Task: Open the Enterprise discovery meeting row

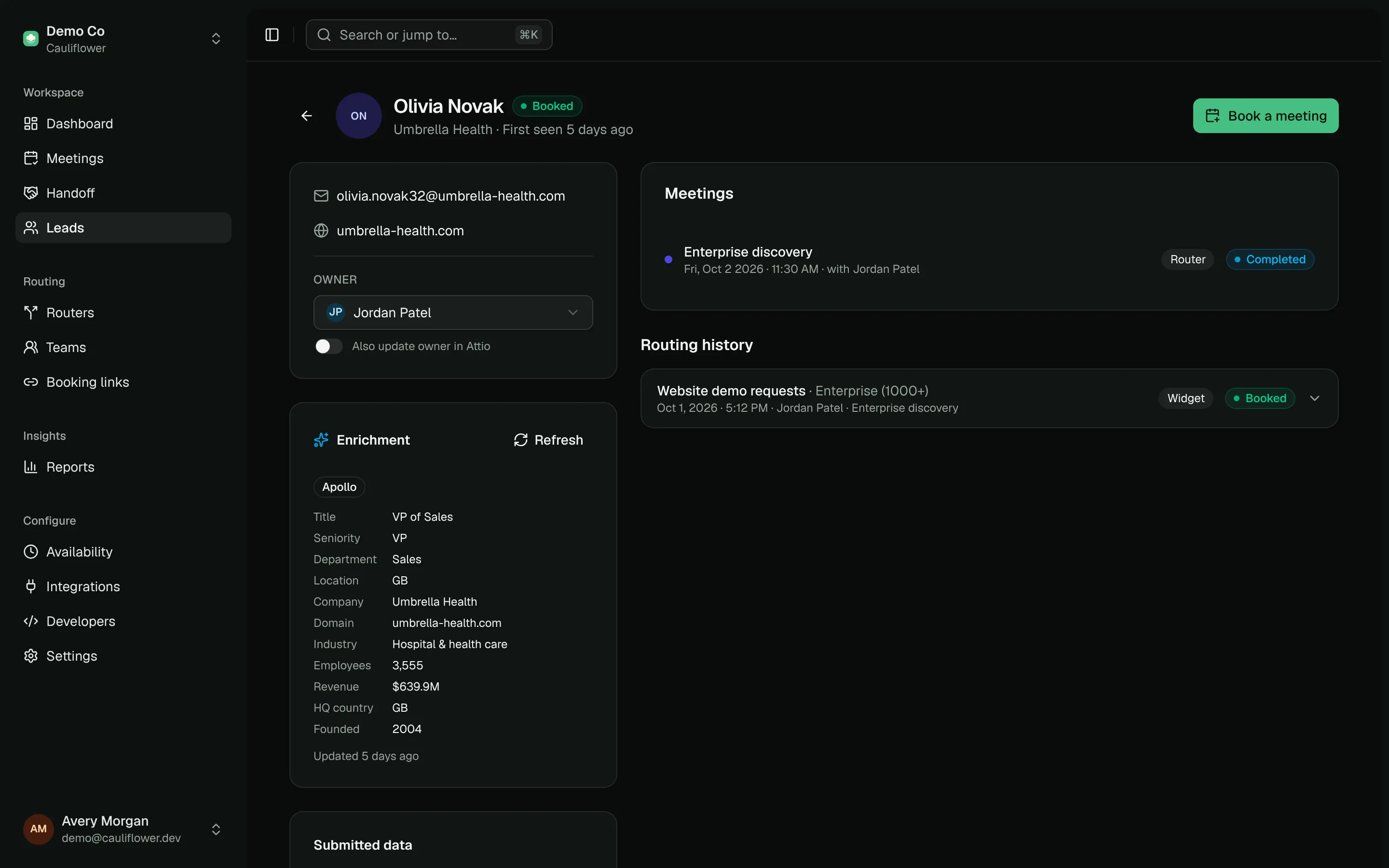Action: 989,259
